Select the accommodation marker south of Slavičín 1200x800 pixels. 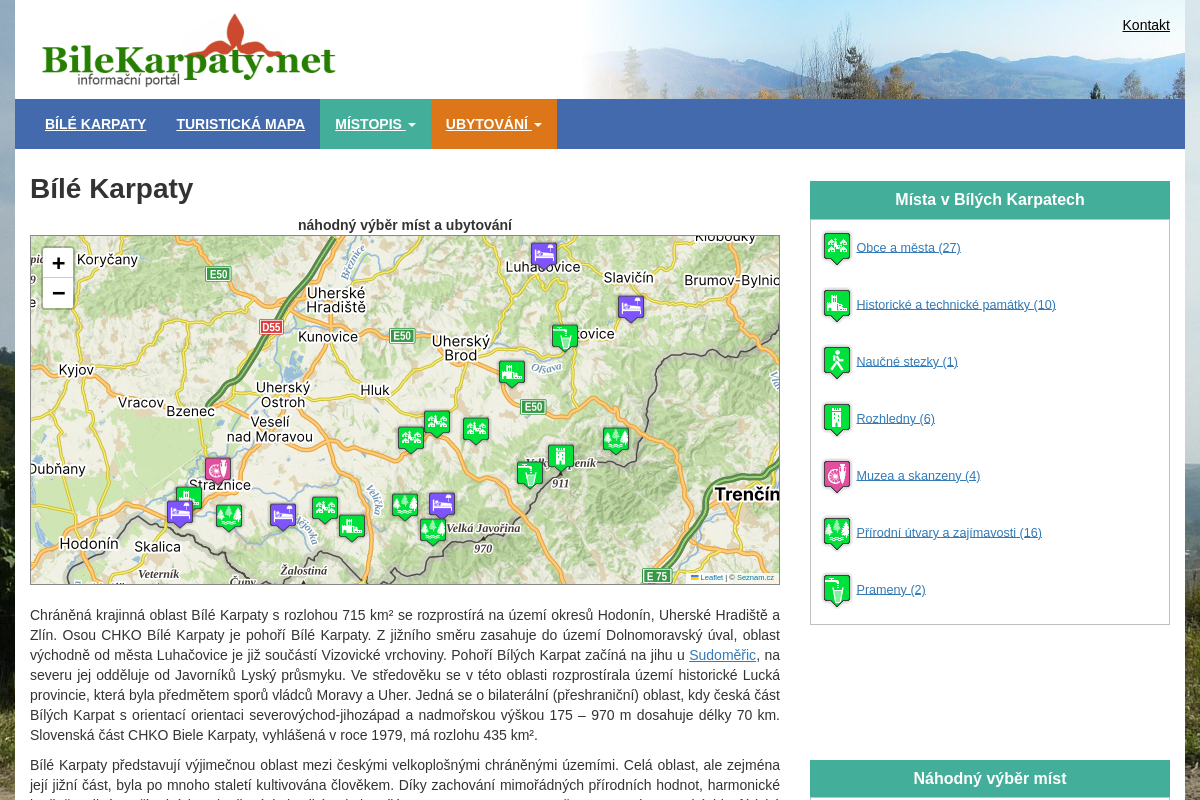[631, 308]
